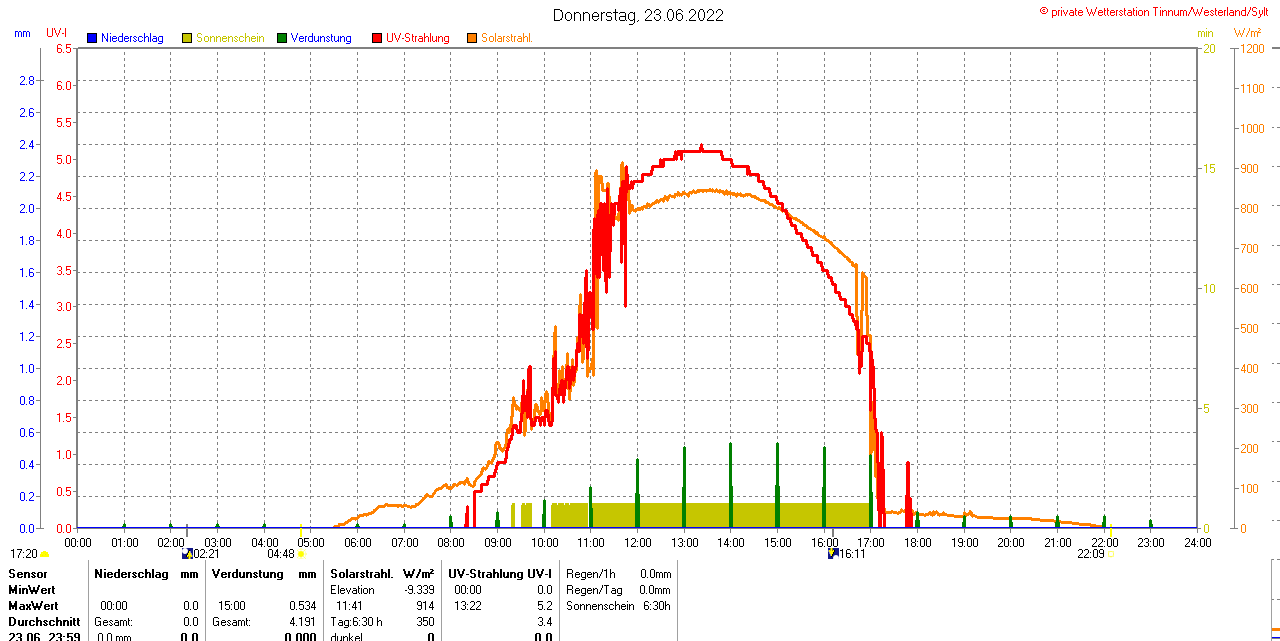Screen dimensions: 1280x641
Task: Click the Niederschlag legend label
Action: [x=132, y=38]
